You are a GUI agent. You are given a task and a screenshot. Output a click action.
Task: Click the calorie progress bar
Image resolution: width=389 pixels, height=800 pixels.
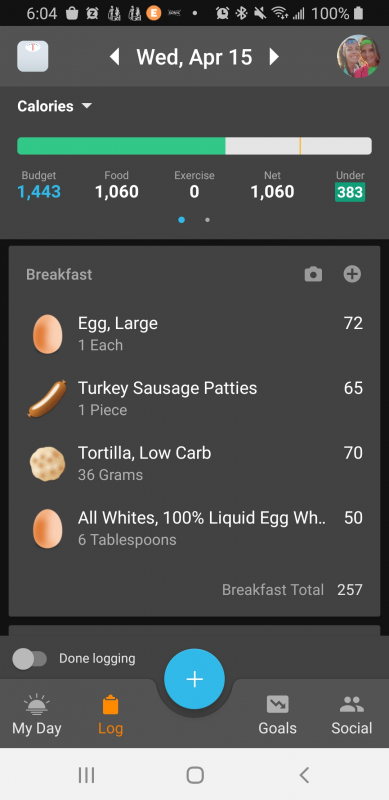(x=194, y=146)
